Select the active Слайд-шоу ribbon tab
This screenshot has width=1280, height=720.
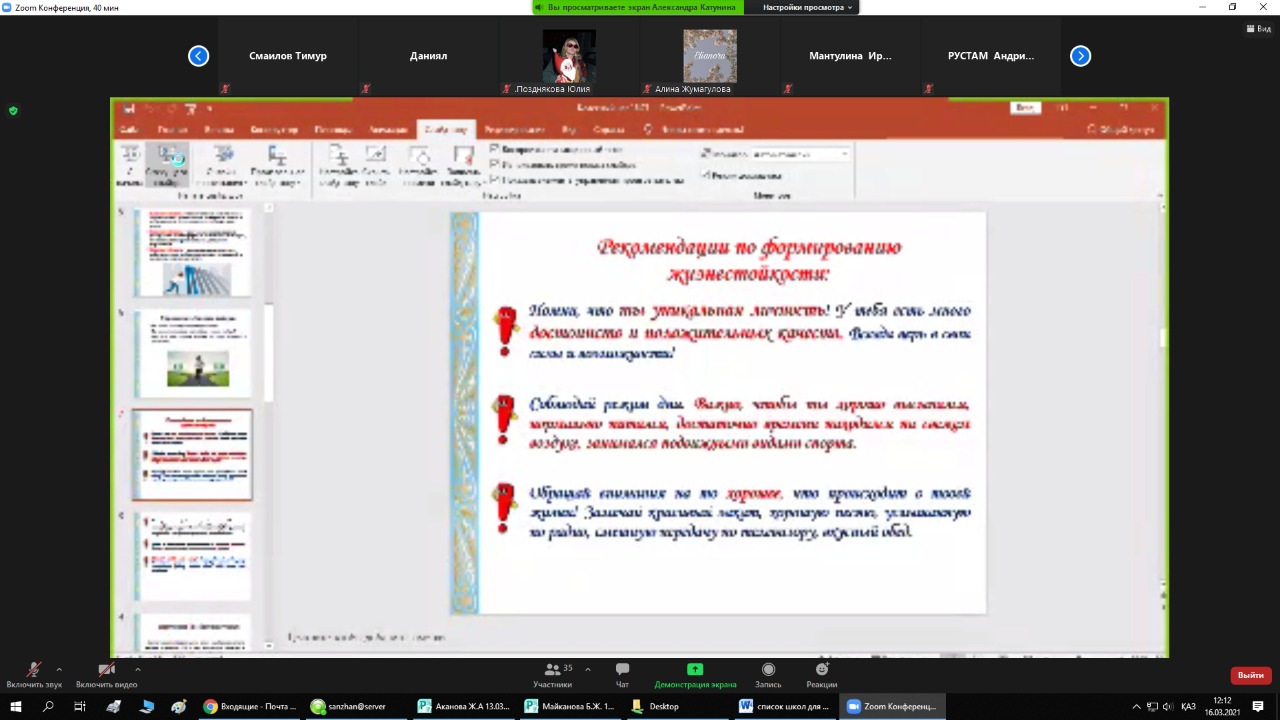[445, 130]
